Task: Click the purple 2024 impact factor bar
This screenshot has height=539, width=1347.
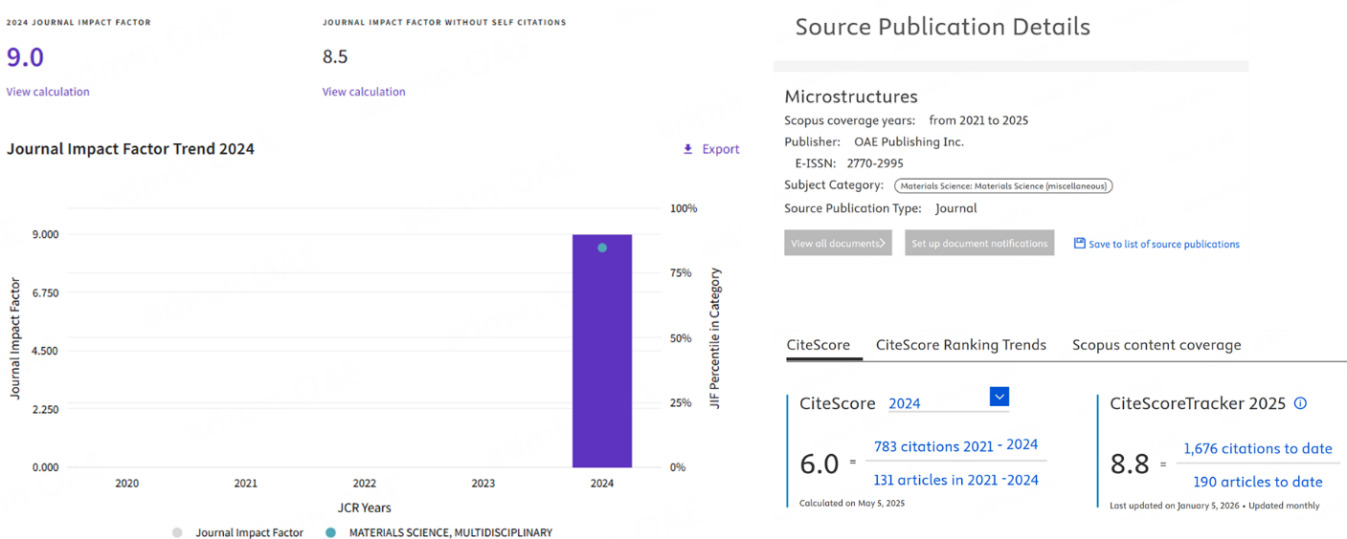Action: (x=602, y=380)
